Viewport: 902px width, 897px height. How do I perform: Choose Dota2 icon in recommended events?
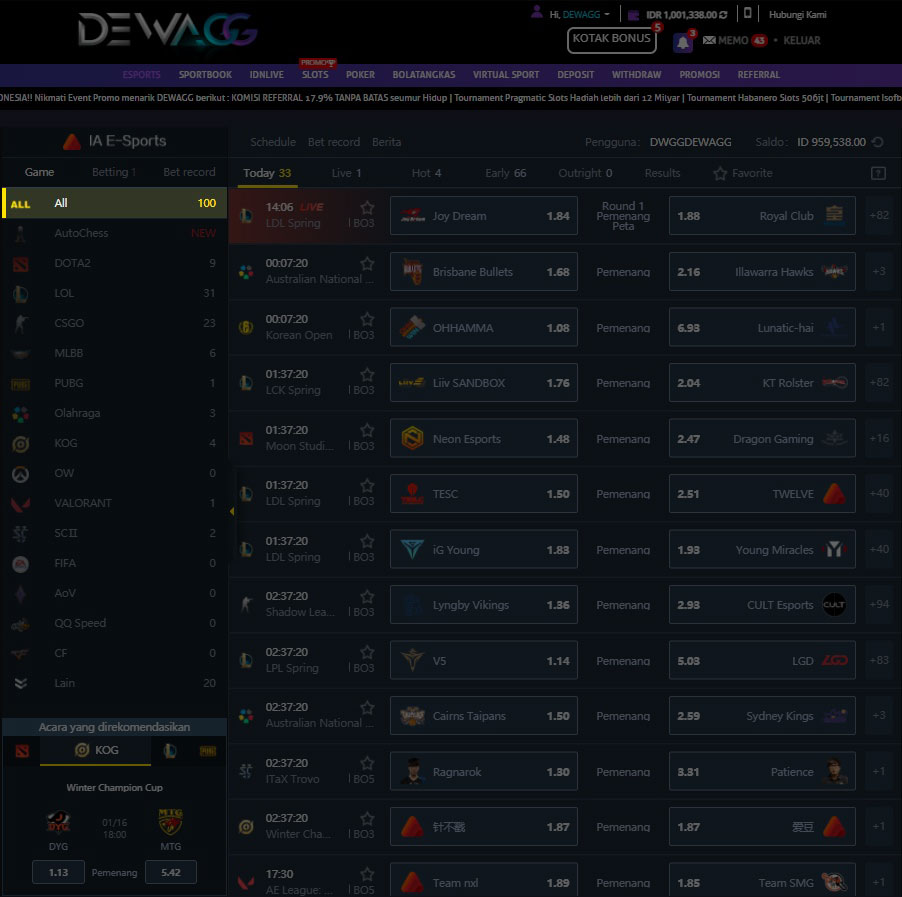[x=22, y=751]
